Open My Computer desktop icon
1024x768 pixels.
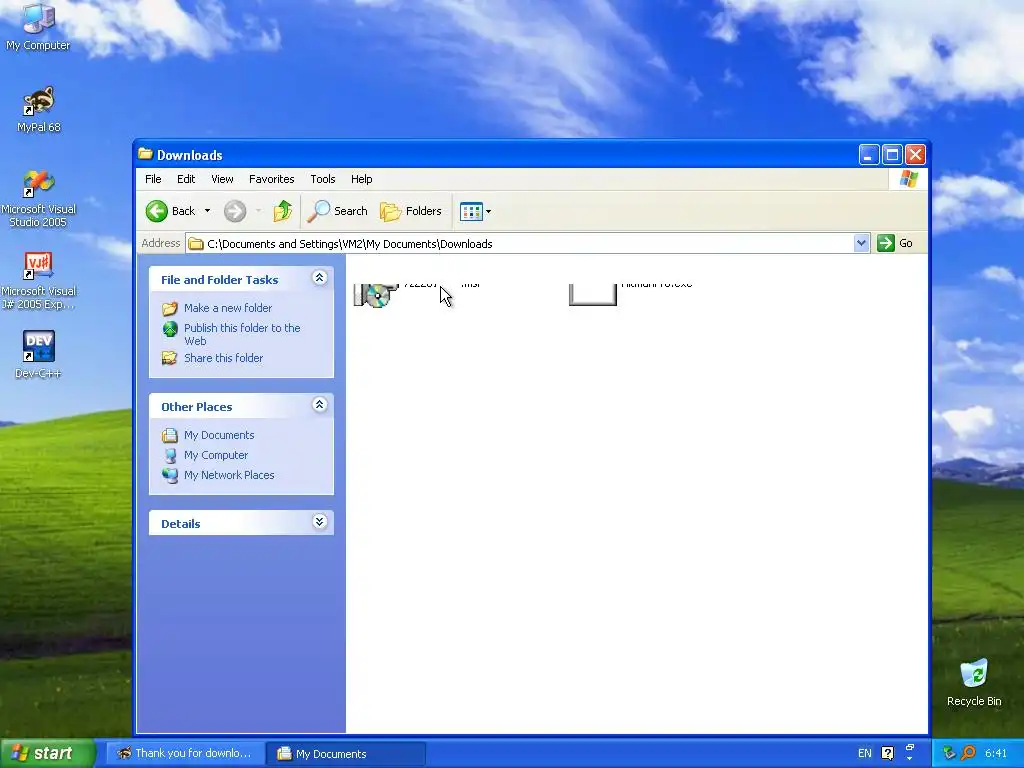[x=38, y=26]
